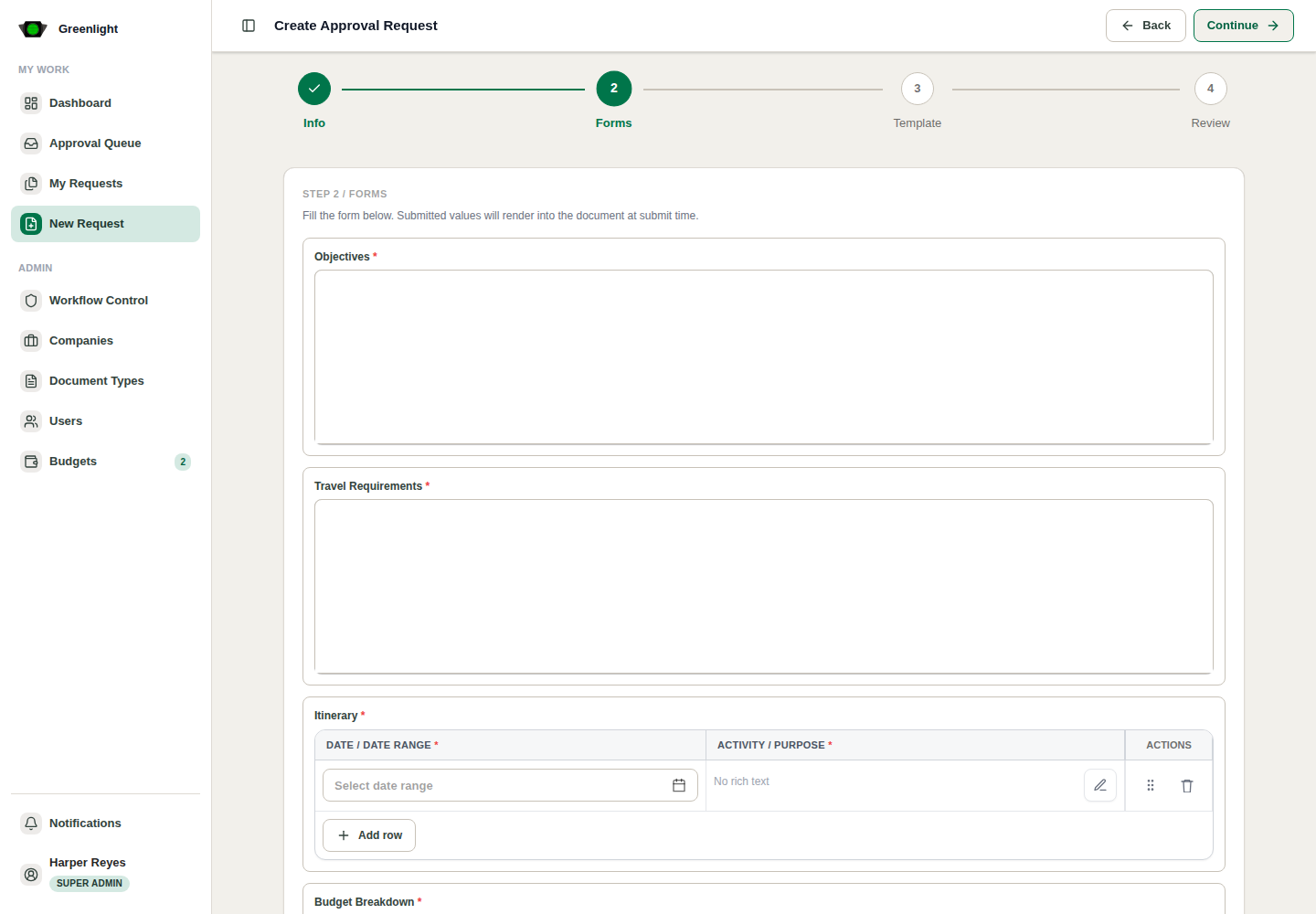Select step 3 Template circle
Viewport: 1316px width, 914px height.
(x=918, y=89)
